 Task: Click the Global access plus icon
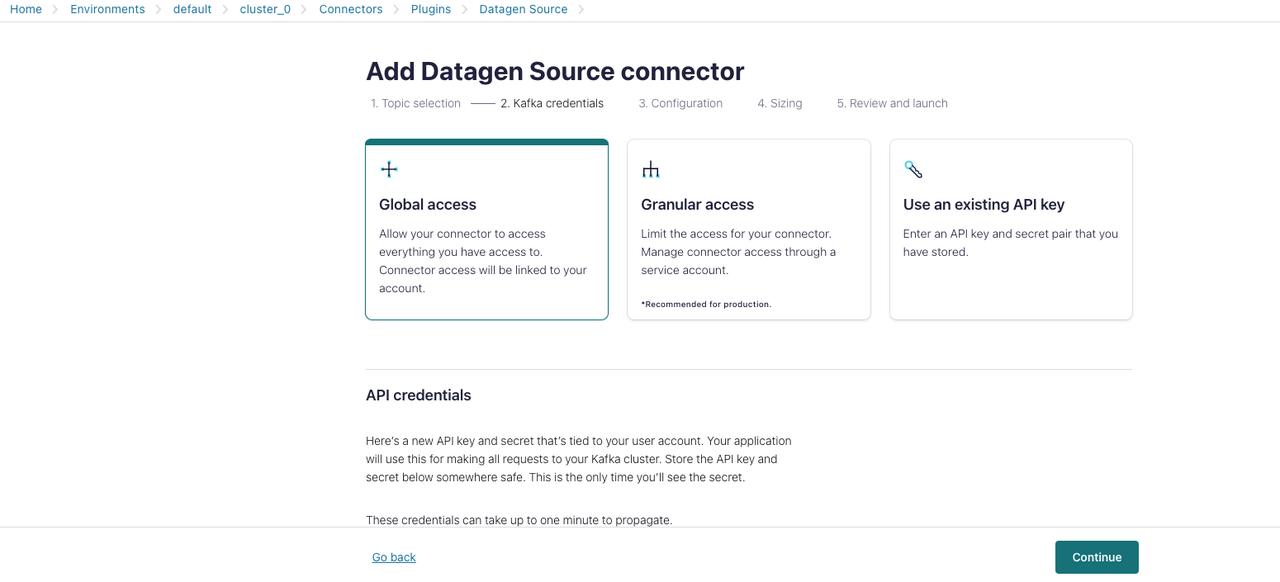click(x=389, y=169)
